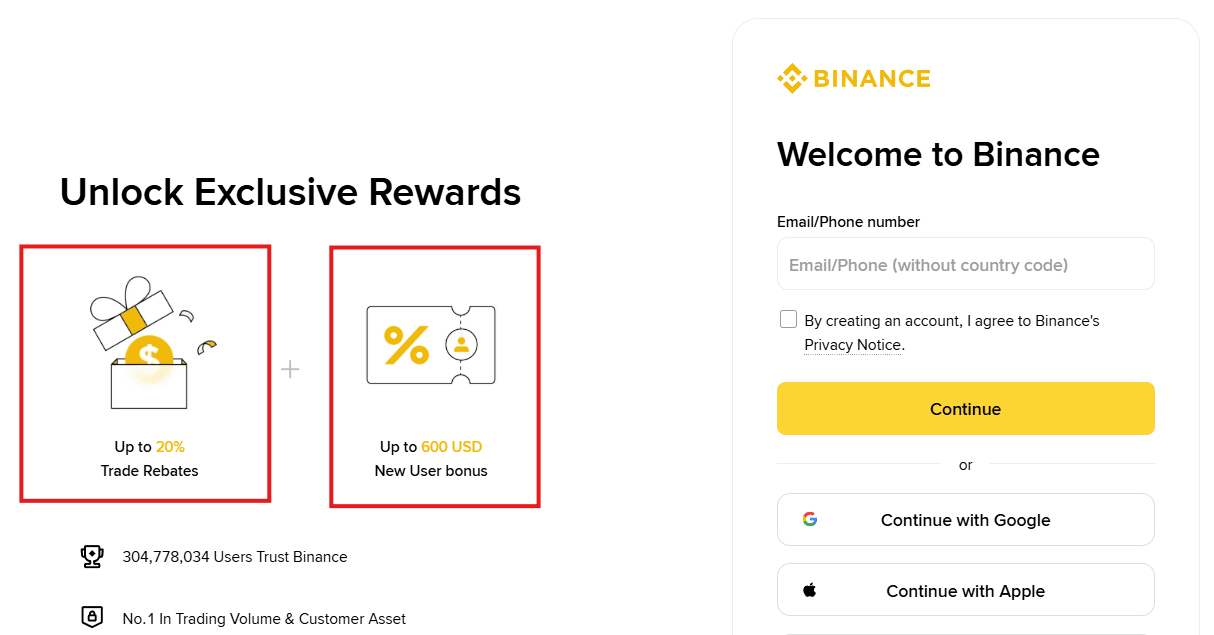The width and height of the screenshot is (1214, 635).
Task: Click the 'or' divider text
Action: [964, 464]
